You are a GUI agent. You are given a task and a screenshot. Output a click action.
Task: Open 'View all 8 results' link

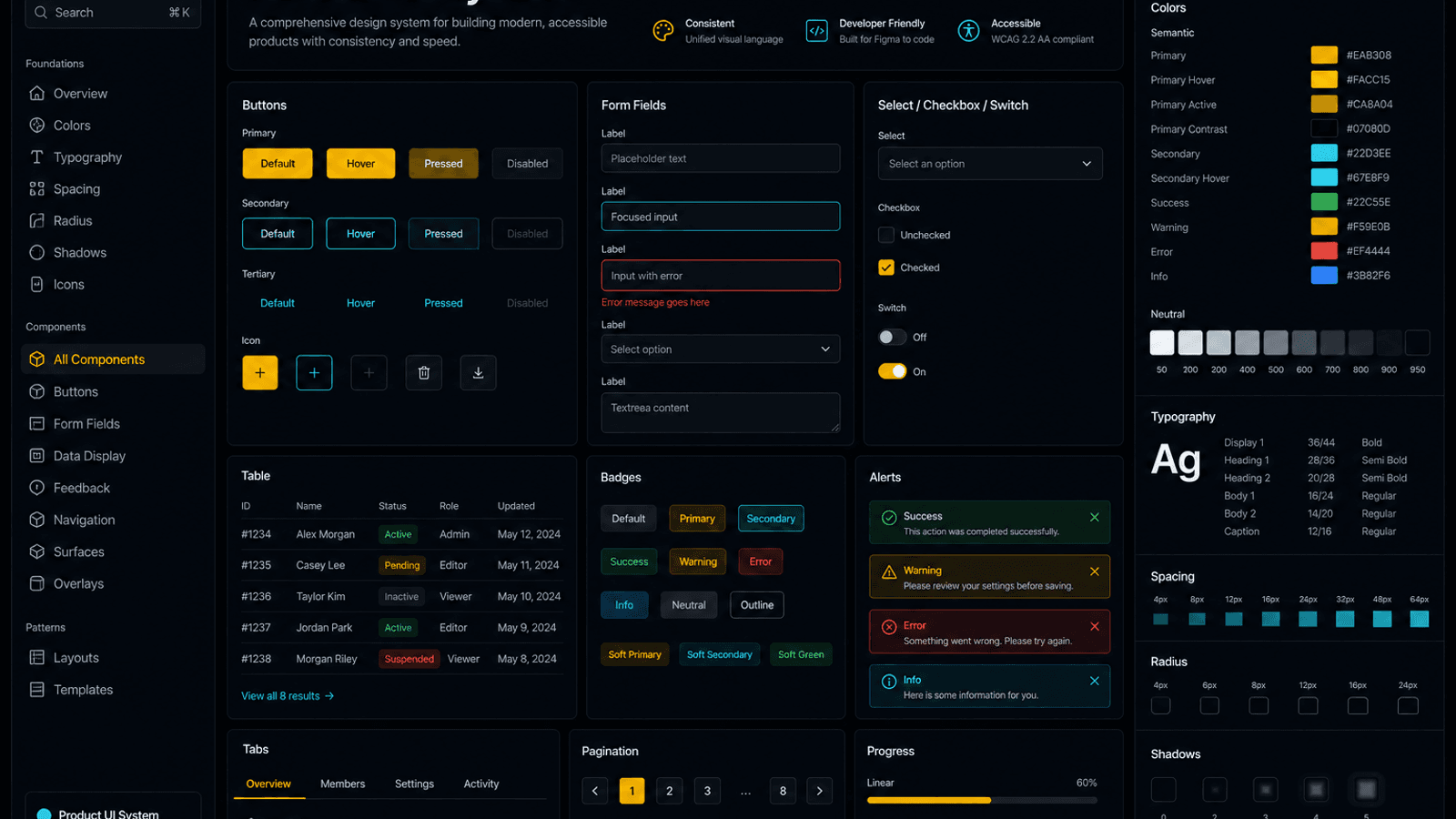click(288, 696)
